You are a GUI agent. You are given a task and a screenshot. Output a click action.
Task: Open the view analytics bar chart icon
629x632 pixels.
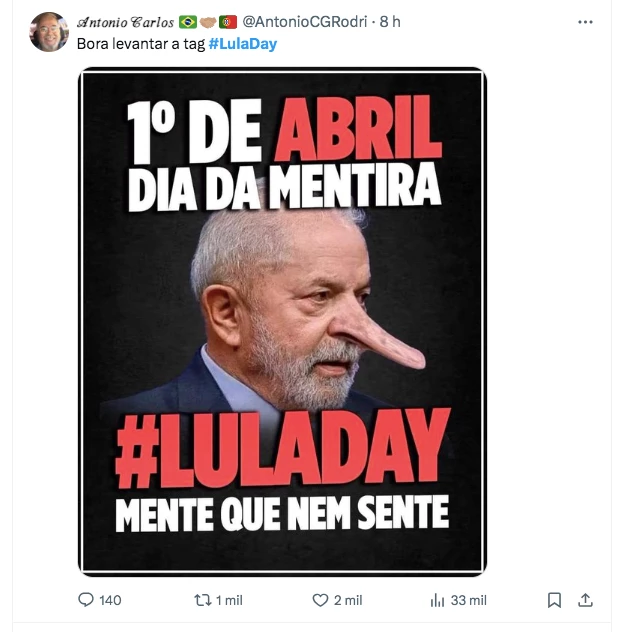437,600
